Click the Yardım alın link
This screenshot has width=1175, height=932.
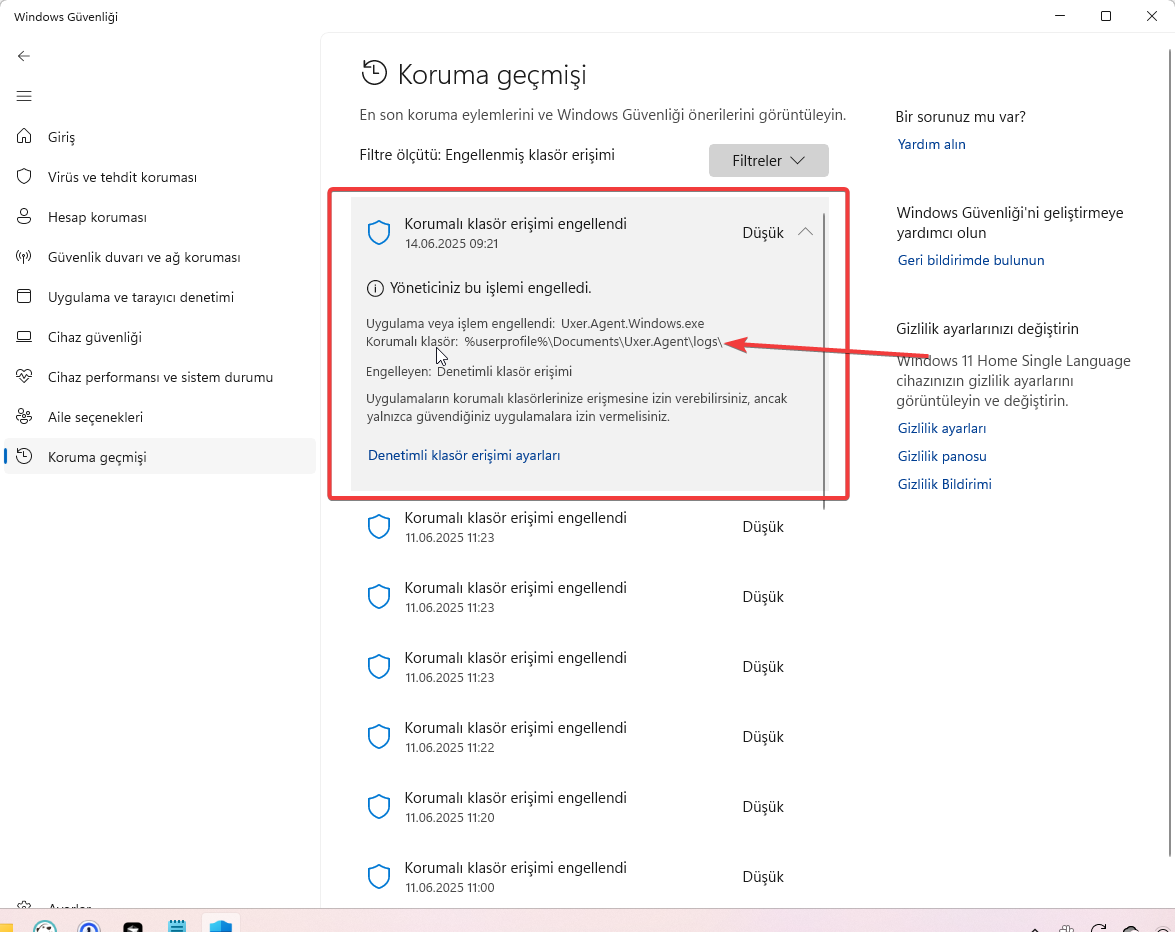click(x=931, y=144)
